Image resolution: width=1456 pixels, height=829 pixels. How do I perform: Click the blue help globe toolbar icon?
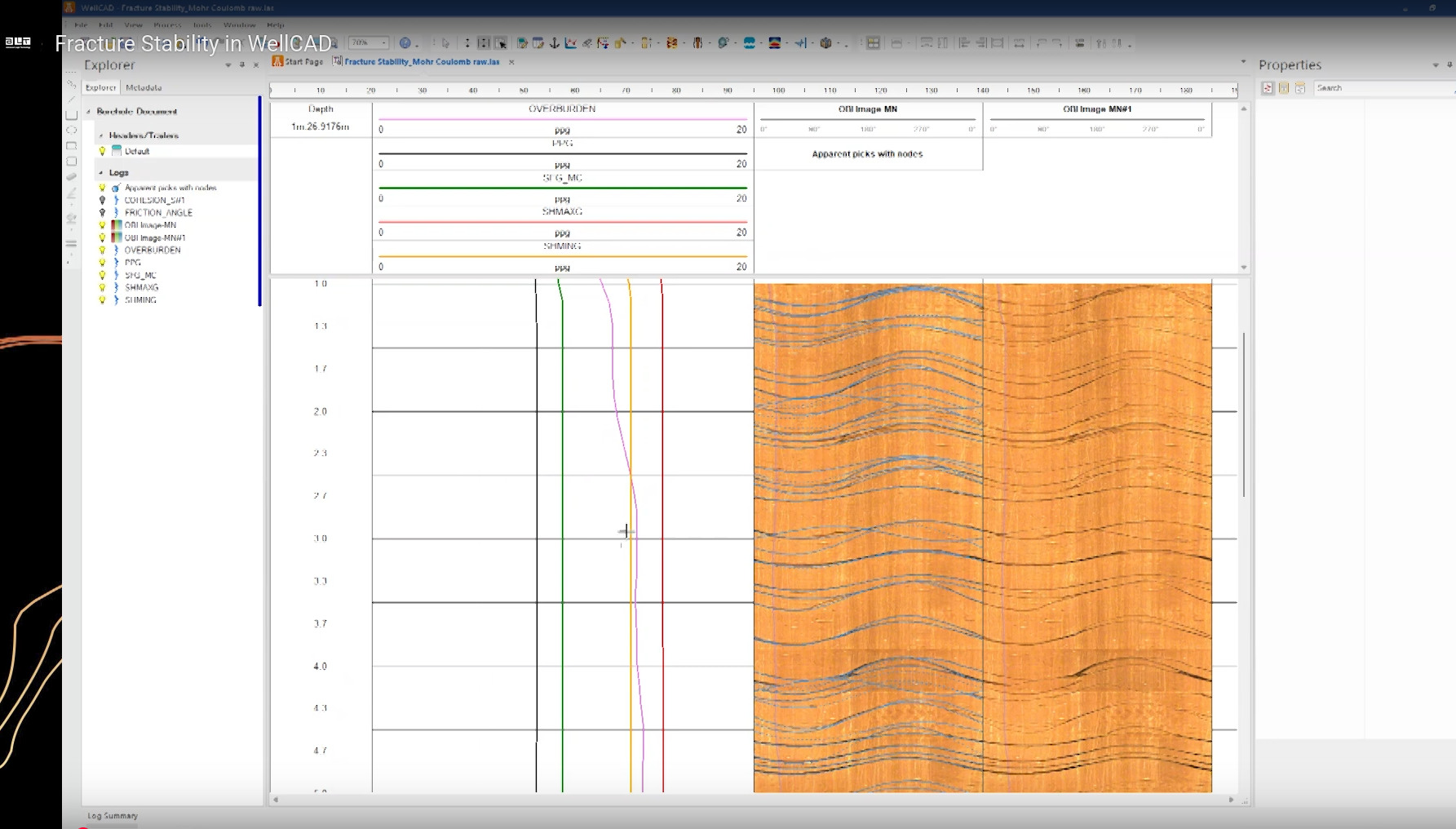(405, 43)
